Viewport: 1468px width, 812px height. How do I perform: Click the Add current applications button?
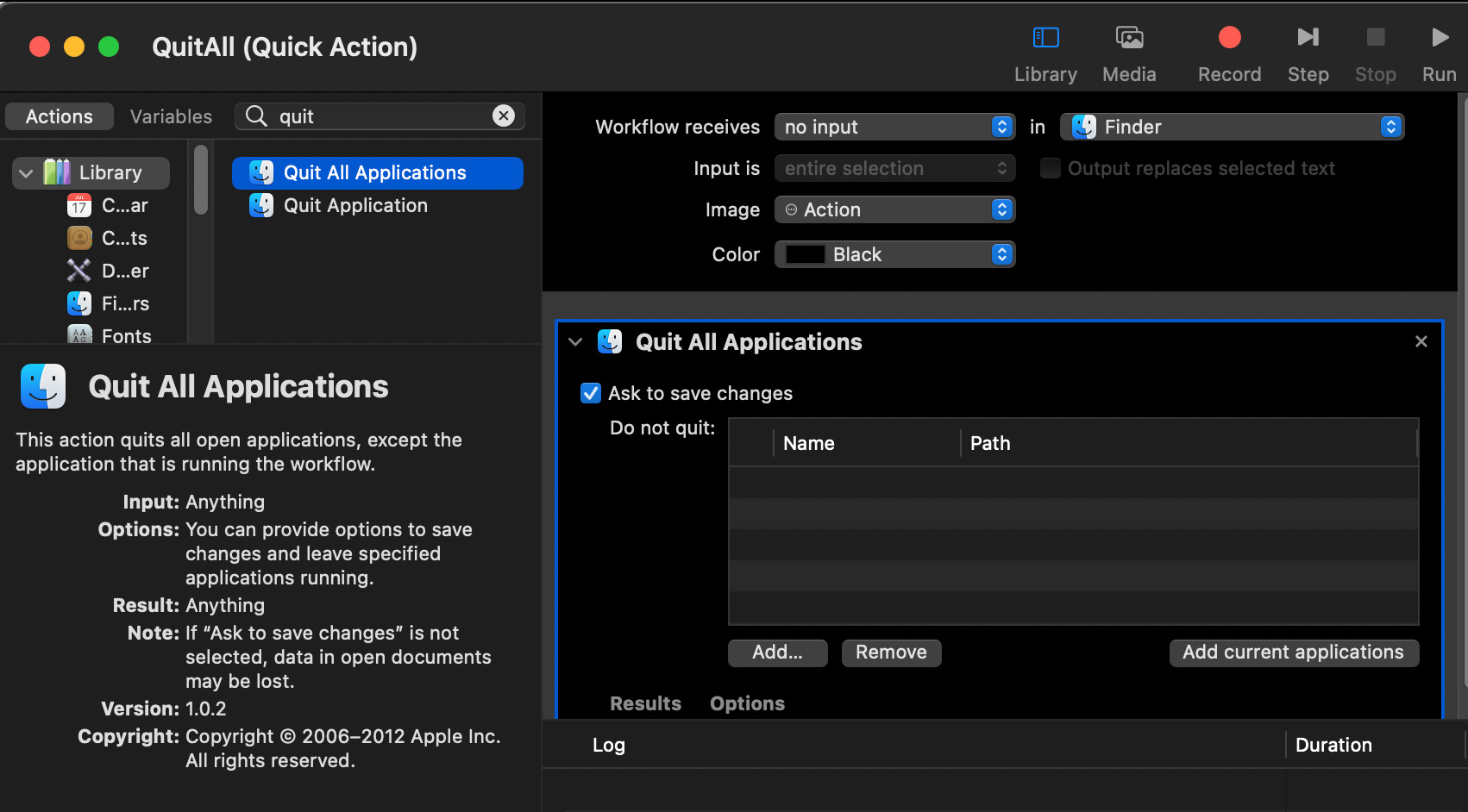pos(1293,653)
